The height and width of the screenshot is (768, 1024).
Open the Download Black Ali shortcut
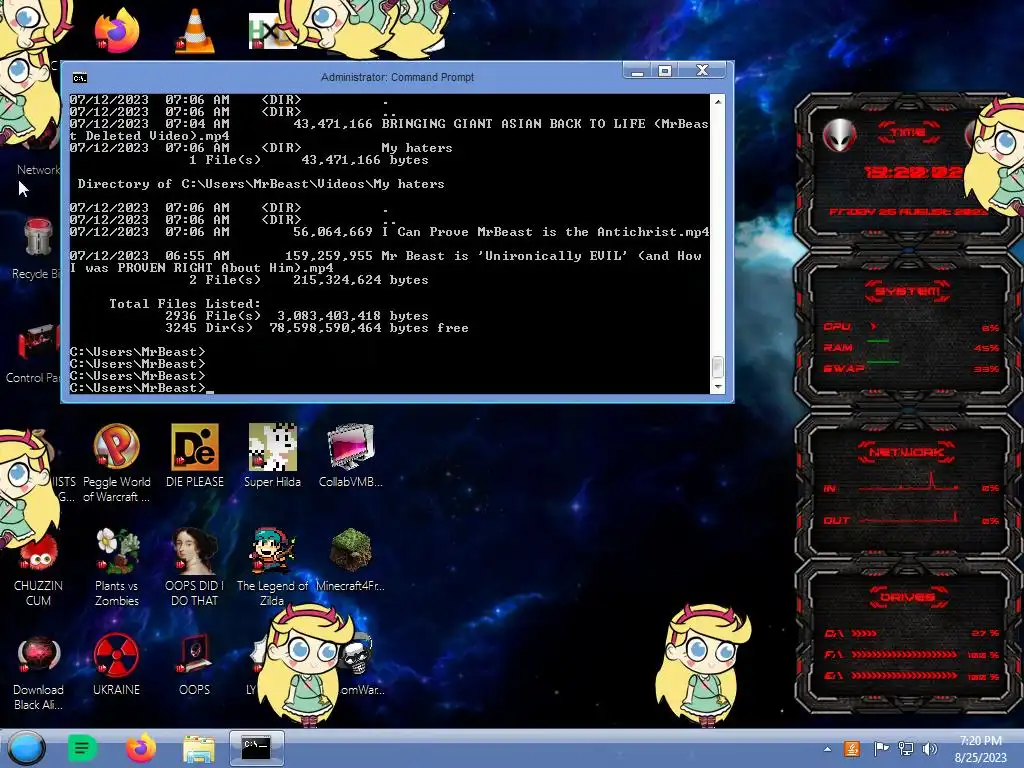[x=38, y=673]
